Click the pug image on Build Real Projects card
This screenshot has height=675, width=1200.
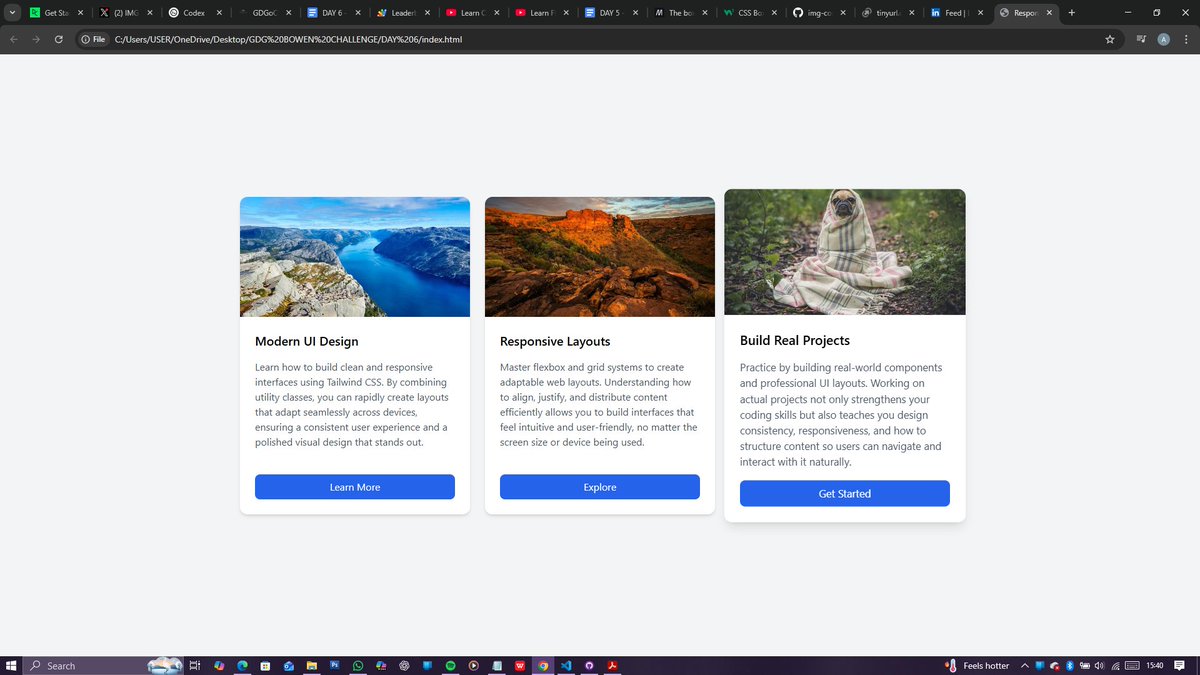point(845,252)
